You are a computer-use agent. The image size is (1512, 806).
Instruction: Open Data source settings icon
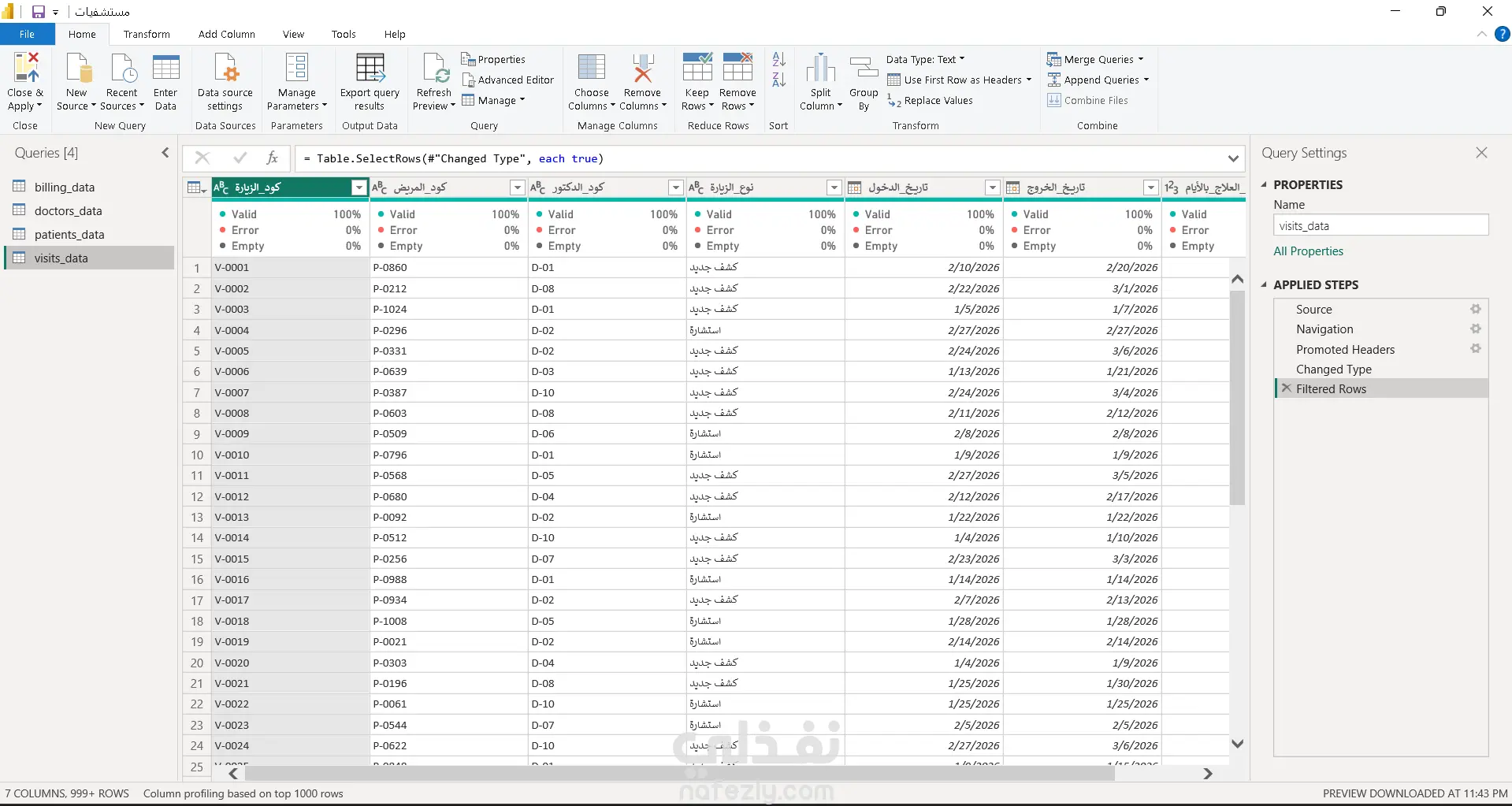coord(225,68)
